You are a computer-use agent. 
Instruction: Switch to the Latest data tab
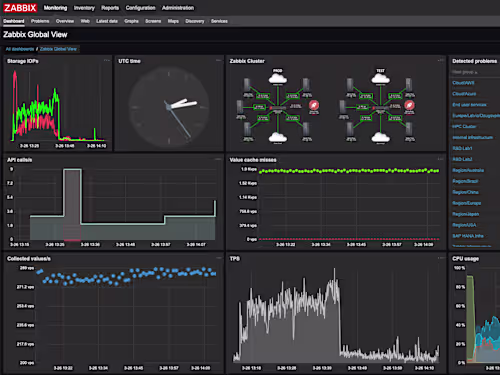[107, 21]
